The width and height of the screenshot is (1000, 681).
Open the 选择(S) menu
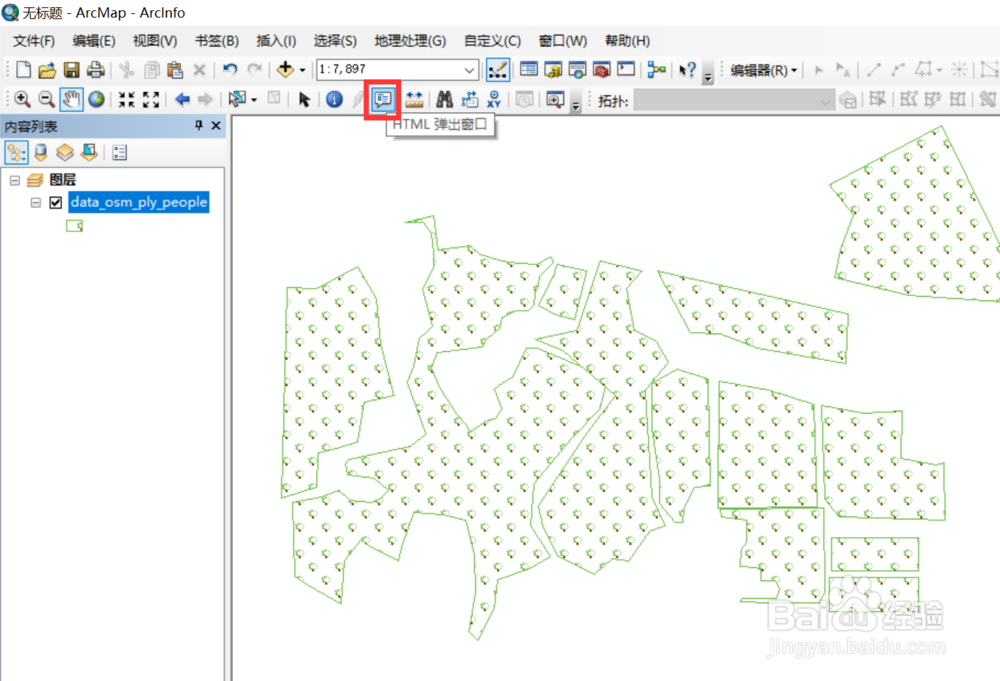click(x=334, y=41)
